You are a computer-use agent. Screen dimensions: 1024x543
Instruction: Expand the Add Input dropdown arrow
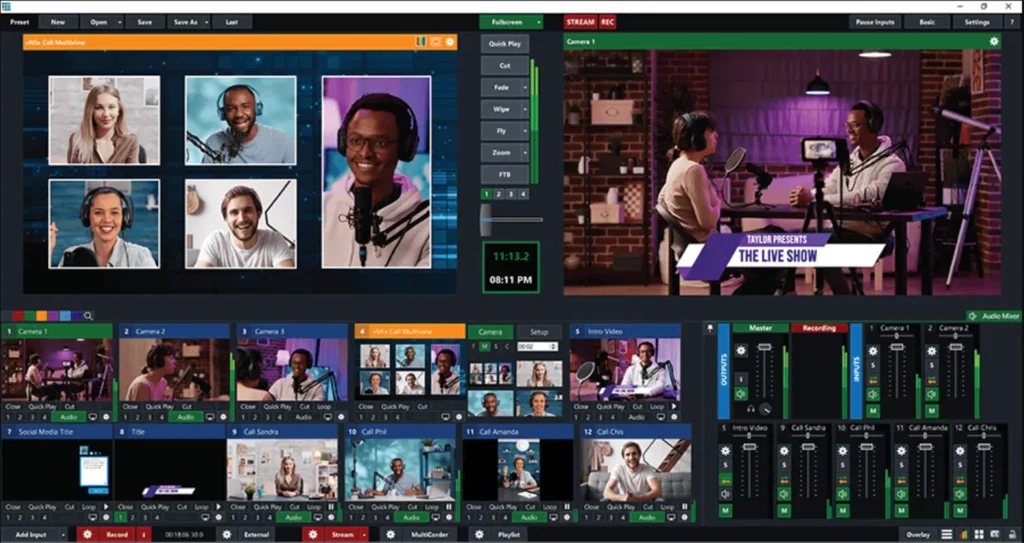pyautogui.click(x=63, y=535)
